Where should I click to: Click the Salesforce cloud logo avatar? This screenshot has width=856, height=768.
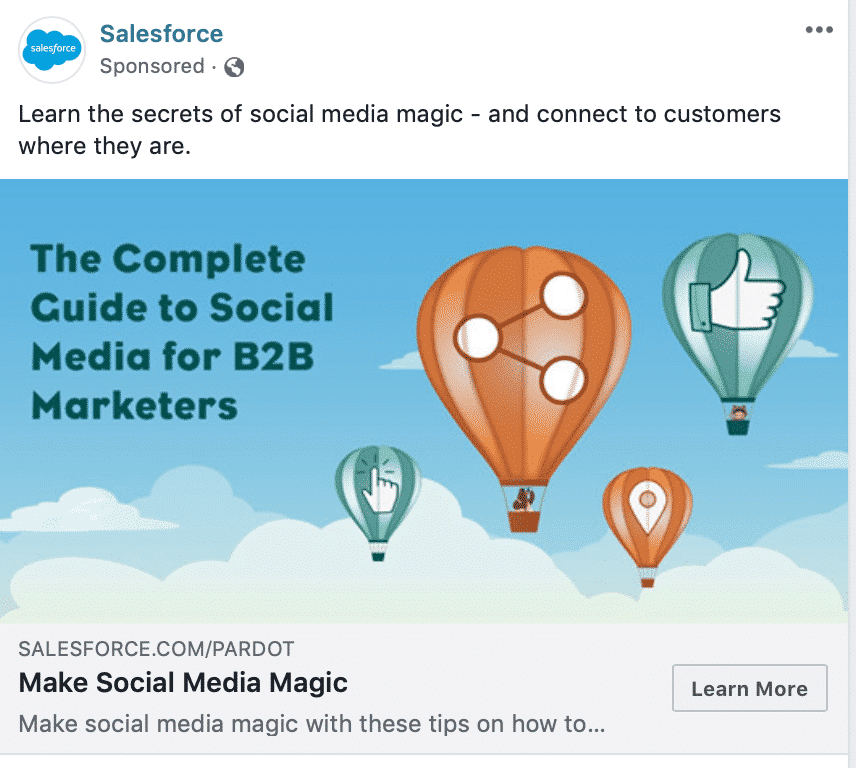pyautogui.click(x=52, y=50)
